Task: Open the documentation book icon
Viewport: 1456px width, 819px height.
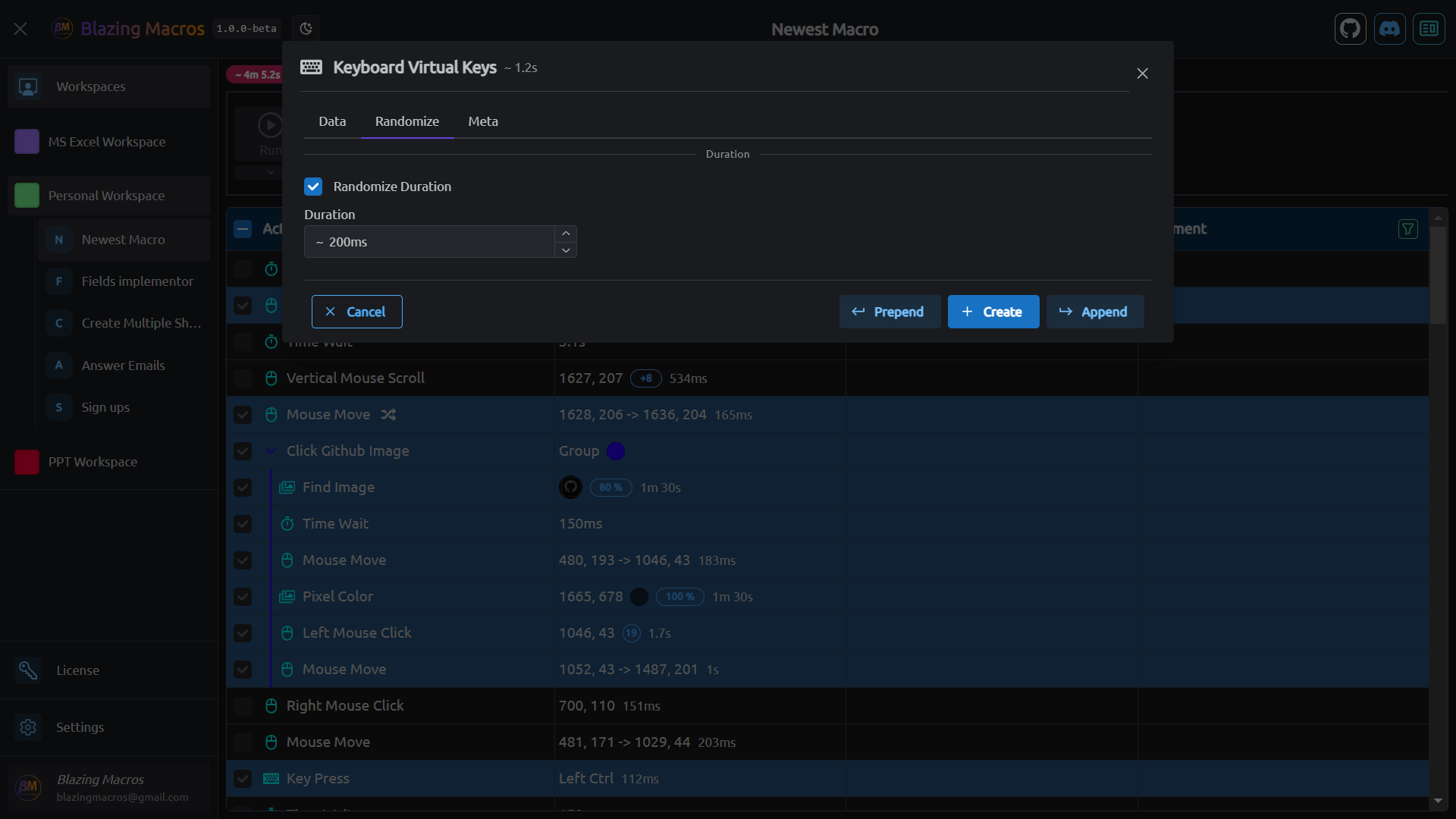Action: point(1429,29)
